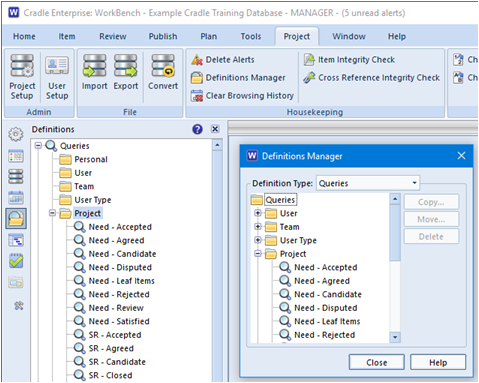Open the Publish ribbon tab

(163, 36)
